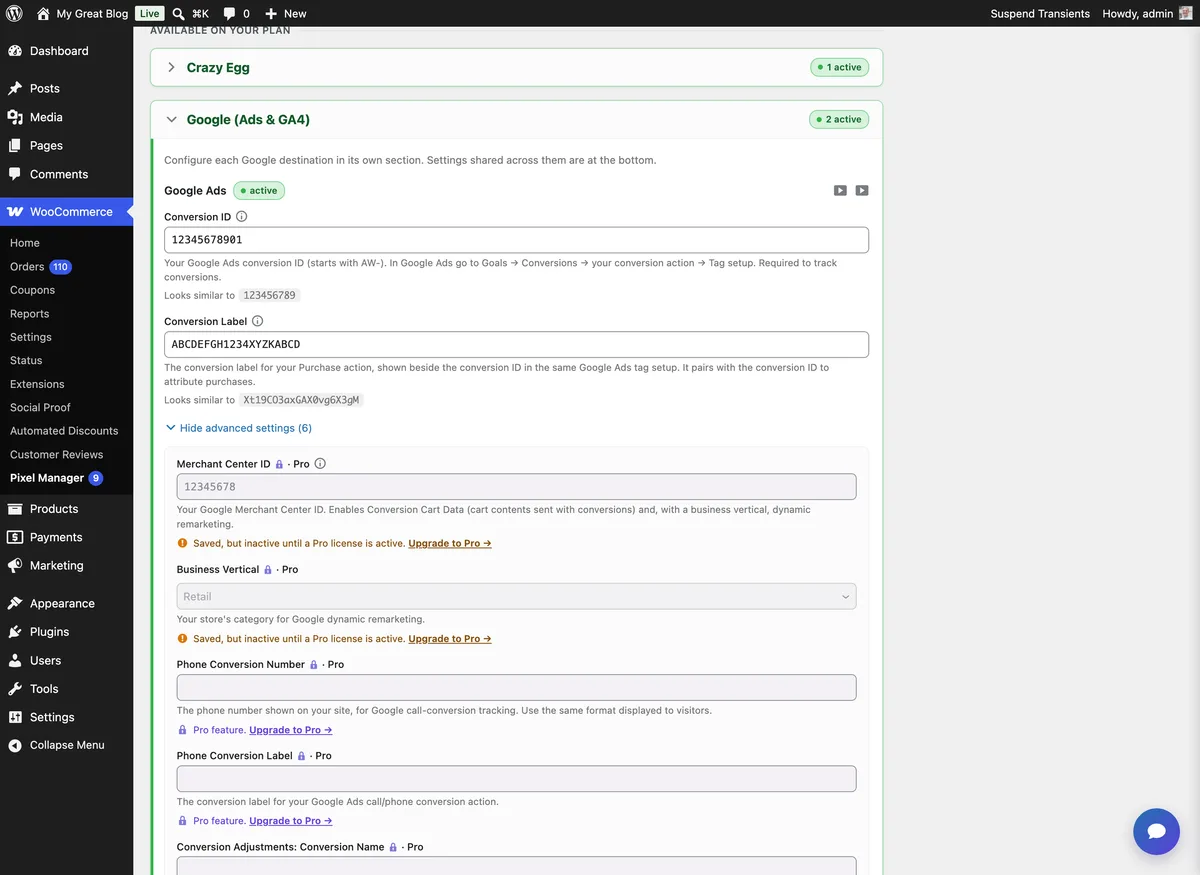Click the Posts pin icon
Viewport: 1200px width, 875px height.
15,88
